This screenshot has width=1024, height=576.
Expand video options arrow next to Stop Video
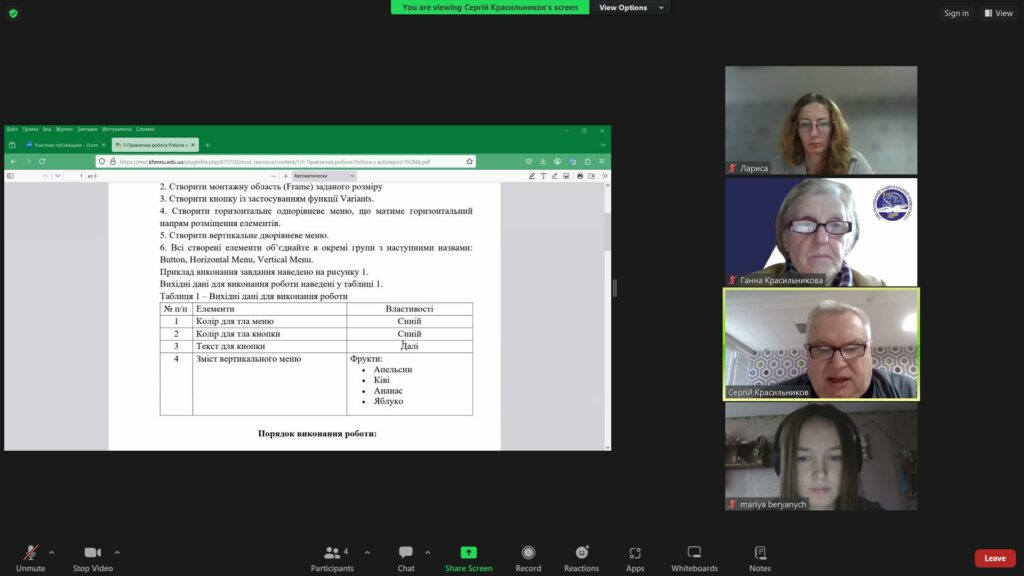(117, 552)
